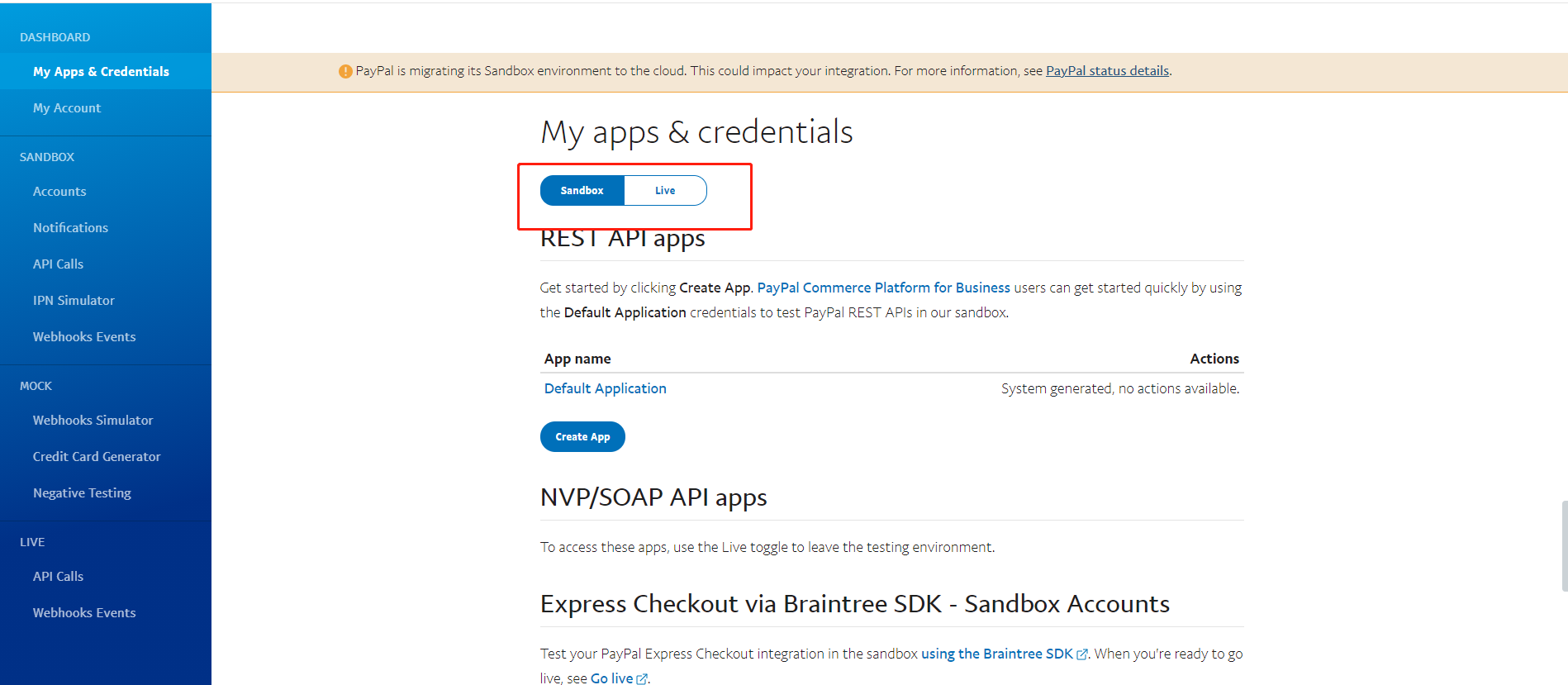Open Webhooks Events under Live section

(106, 612)
